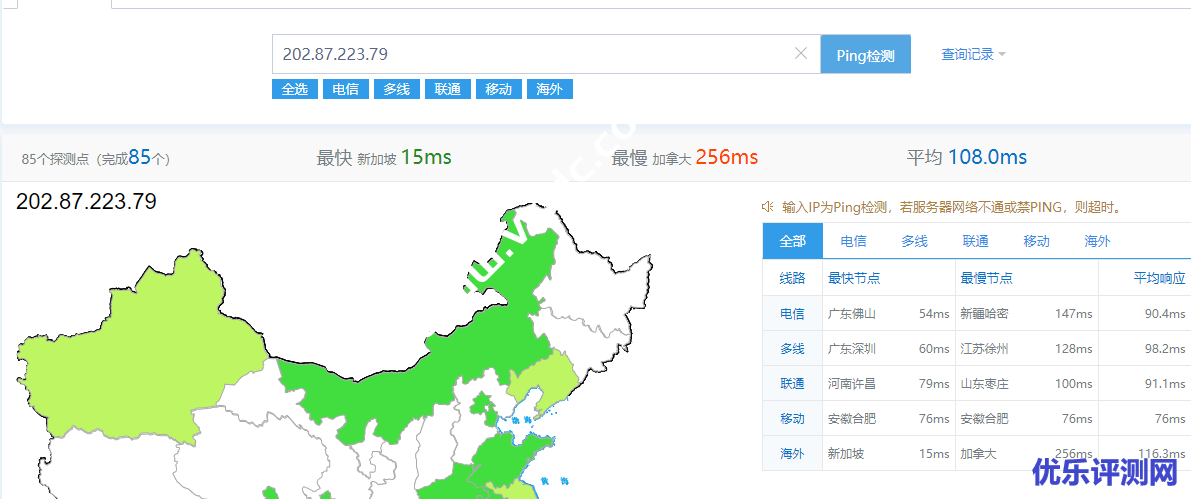Viewport: 1191px width, 499px height.
Task: Switch to the 多线 tab in results table
Action: [x=915, y=241]
